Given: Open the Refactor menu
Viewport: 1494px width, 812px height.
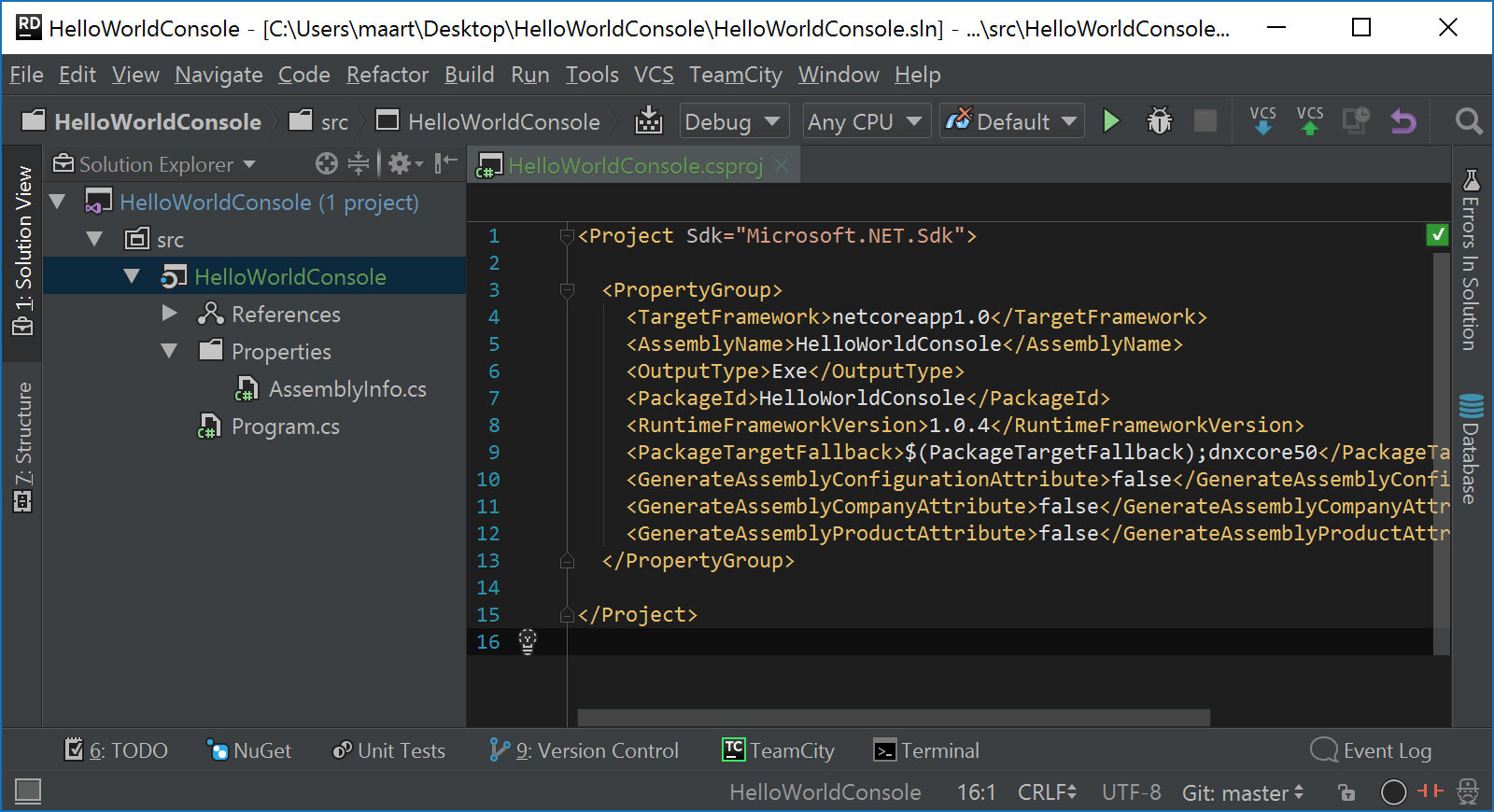Looking at the screenshot, I should point(388,75).
